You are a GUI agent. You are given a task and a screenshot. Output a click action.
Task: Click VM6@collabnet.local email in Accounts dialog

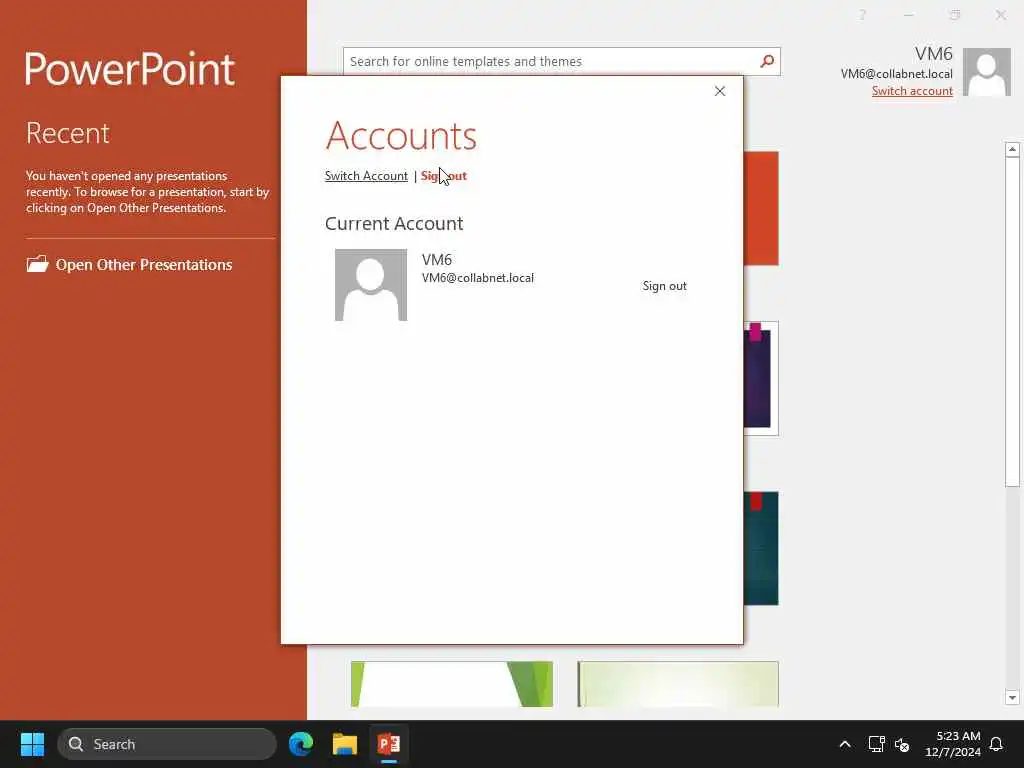pos(477,278)
